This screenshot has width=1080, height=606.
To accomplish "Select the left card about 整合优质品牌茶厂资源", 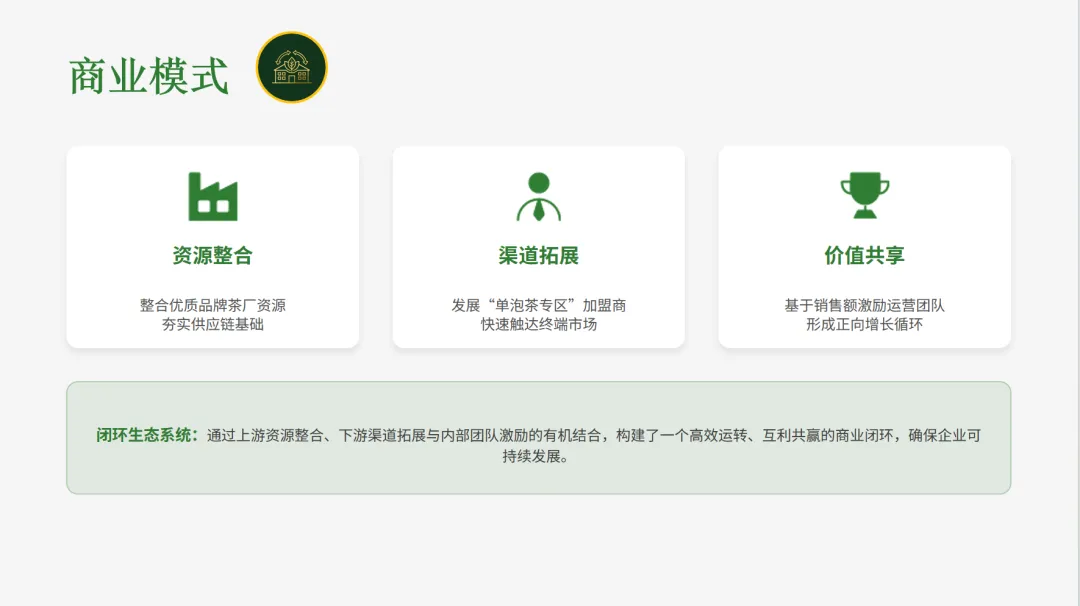I will pos(212,246).
